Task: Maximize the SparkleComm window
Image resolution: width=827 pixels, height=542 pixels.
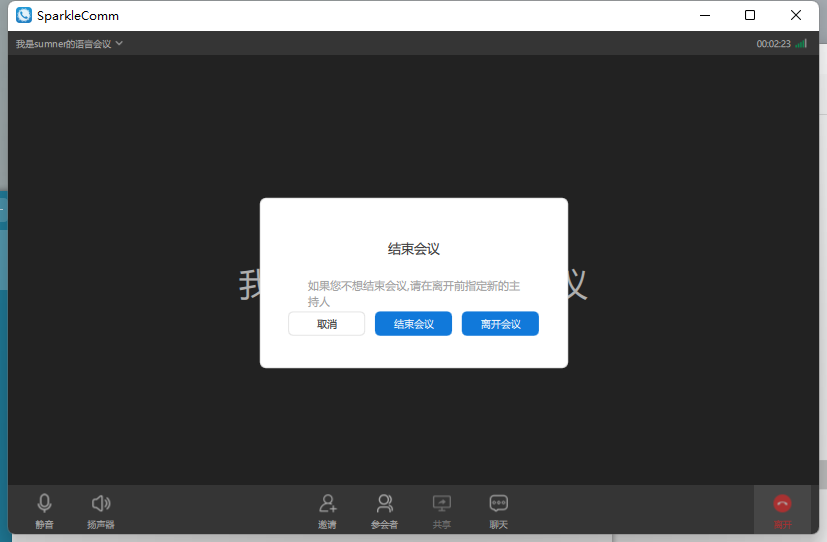Action: coord(750,15)
